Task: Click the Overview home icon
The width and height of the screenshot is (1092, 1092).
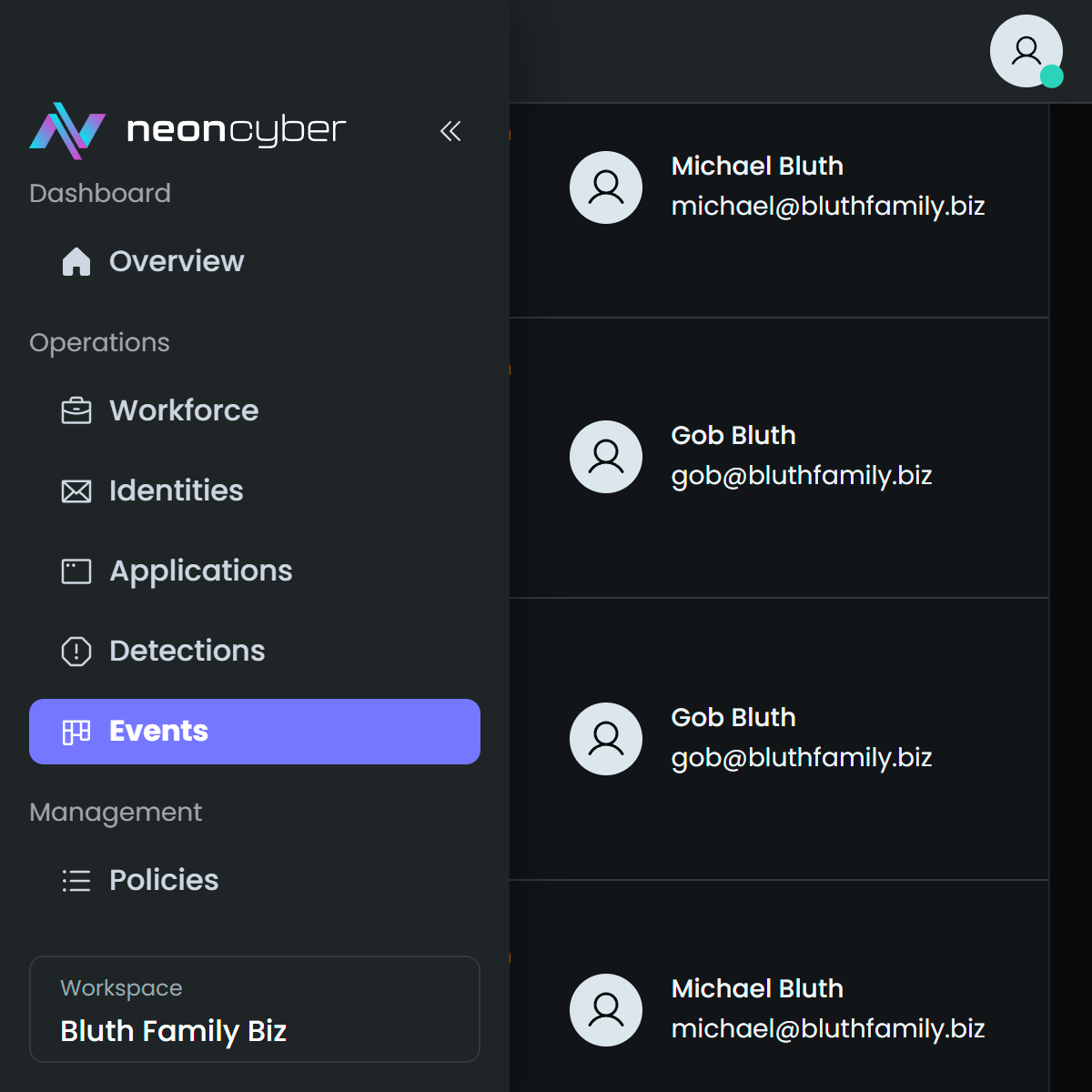Action: pyautogui.click(x=76, y=261)
